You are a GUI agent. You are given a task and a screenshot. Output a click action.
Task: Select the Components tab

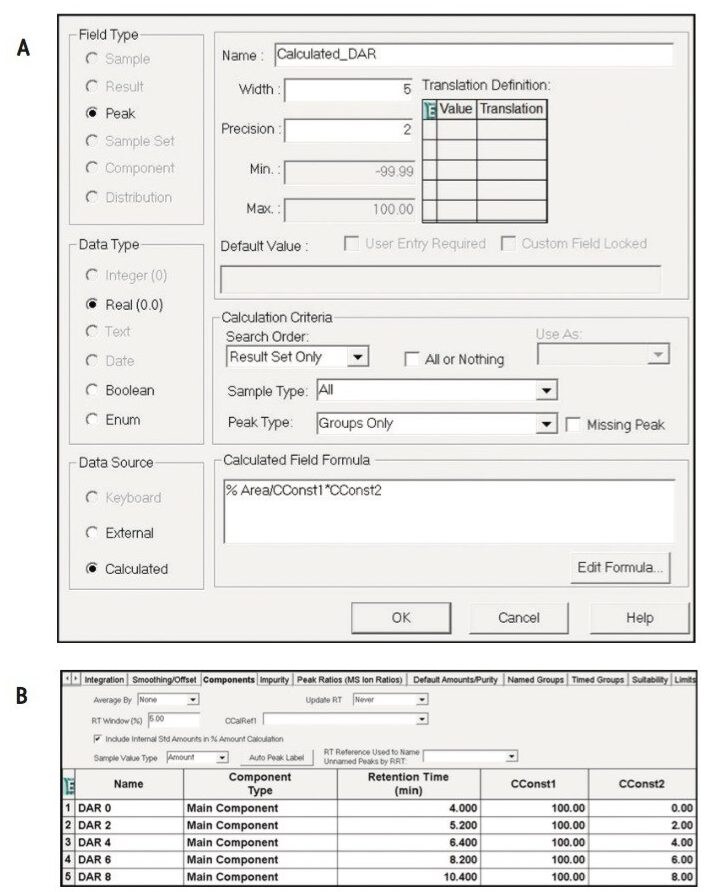coord(229,680)
